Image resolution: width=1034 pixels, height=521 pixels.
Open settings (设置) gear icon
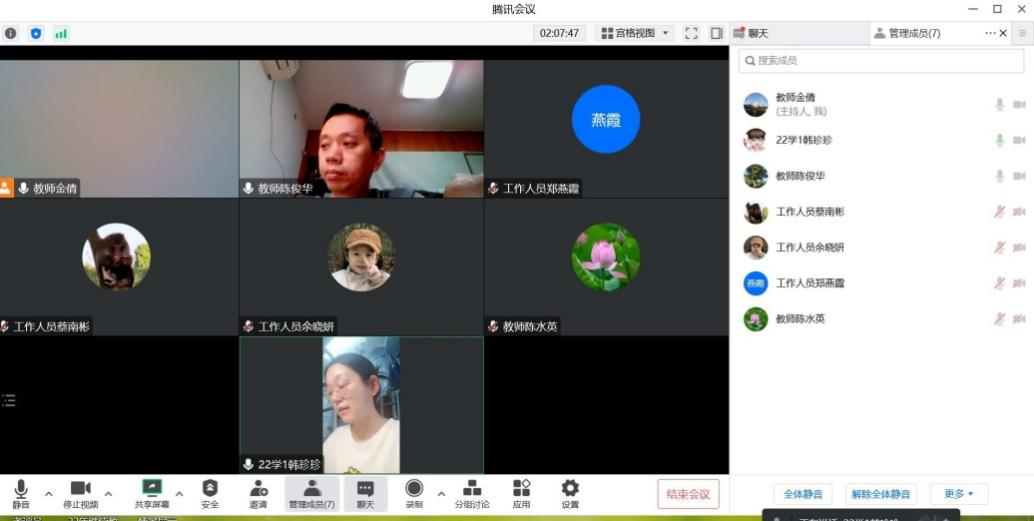[x=570, y=488]
